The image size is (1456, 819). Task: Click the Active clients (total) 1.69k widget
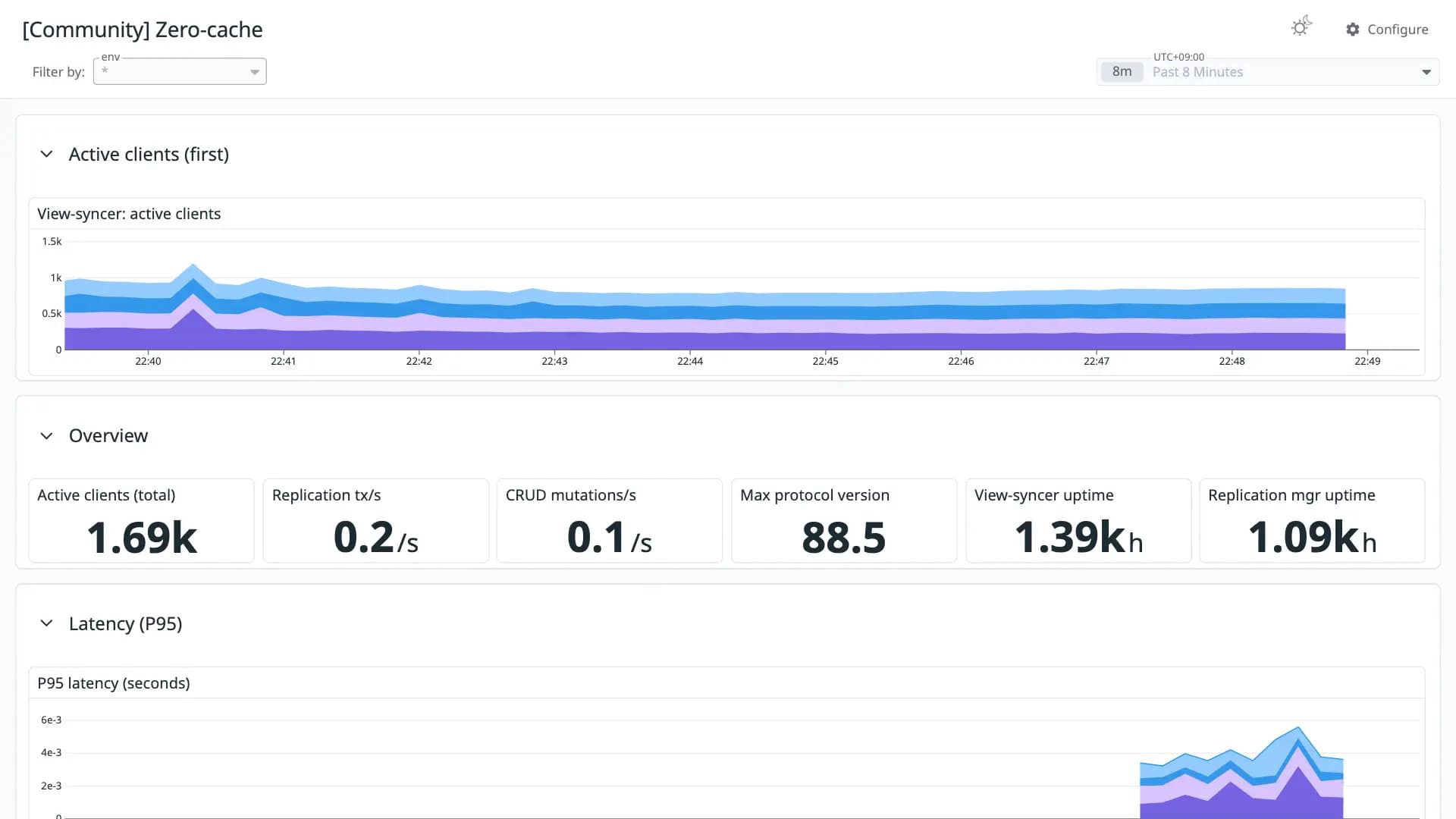(141, 521)
